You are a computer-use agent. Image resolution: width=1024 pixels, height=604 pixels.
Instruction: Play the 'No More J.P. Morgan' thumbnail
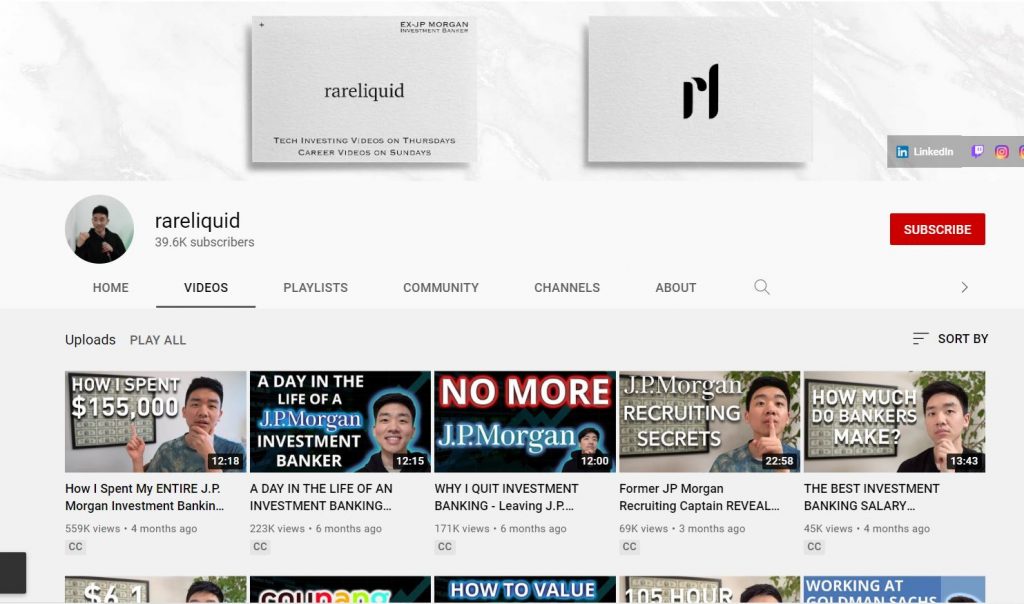click(x=524, y=421)
